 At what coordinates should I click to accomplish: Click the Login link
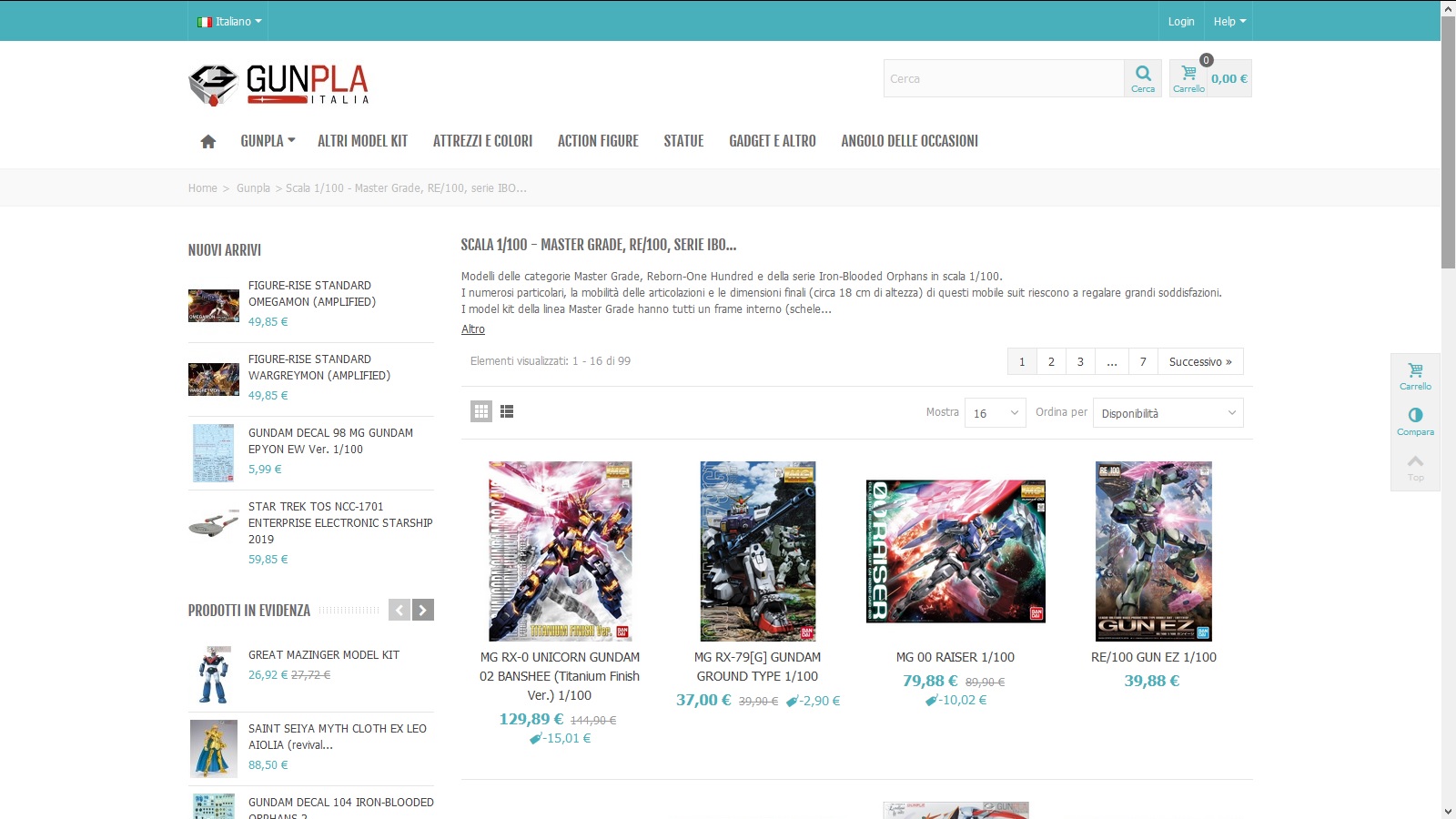(x=1181, y=21)
